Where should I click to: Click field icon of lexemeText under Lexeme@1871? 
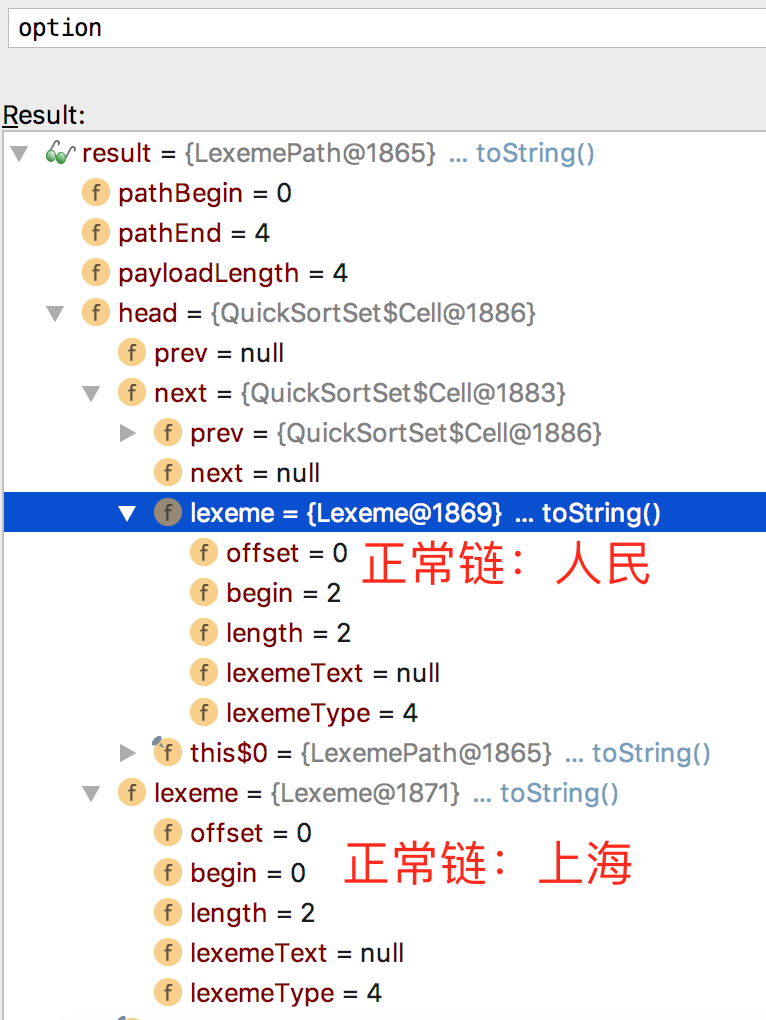pos(168,953)
